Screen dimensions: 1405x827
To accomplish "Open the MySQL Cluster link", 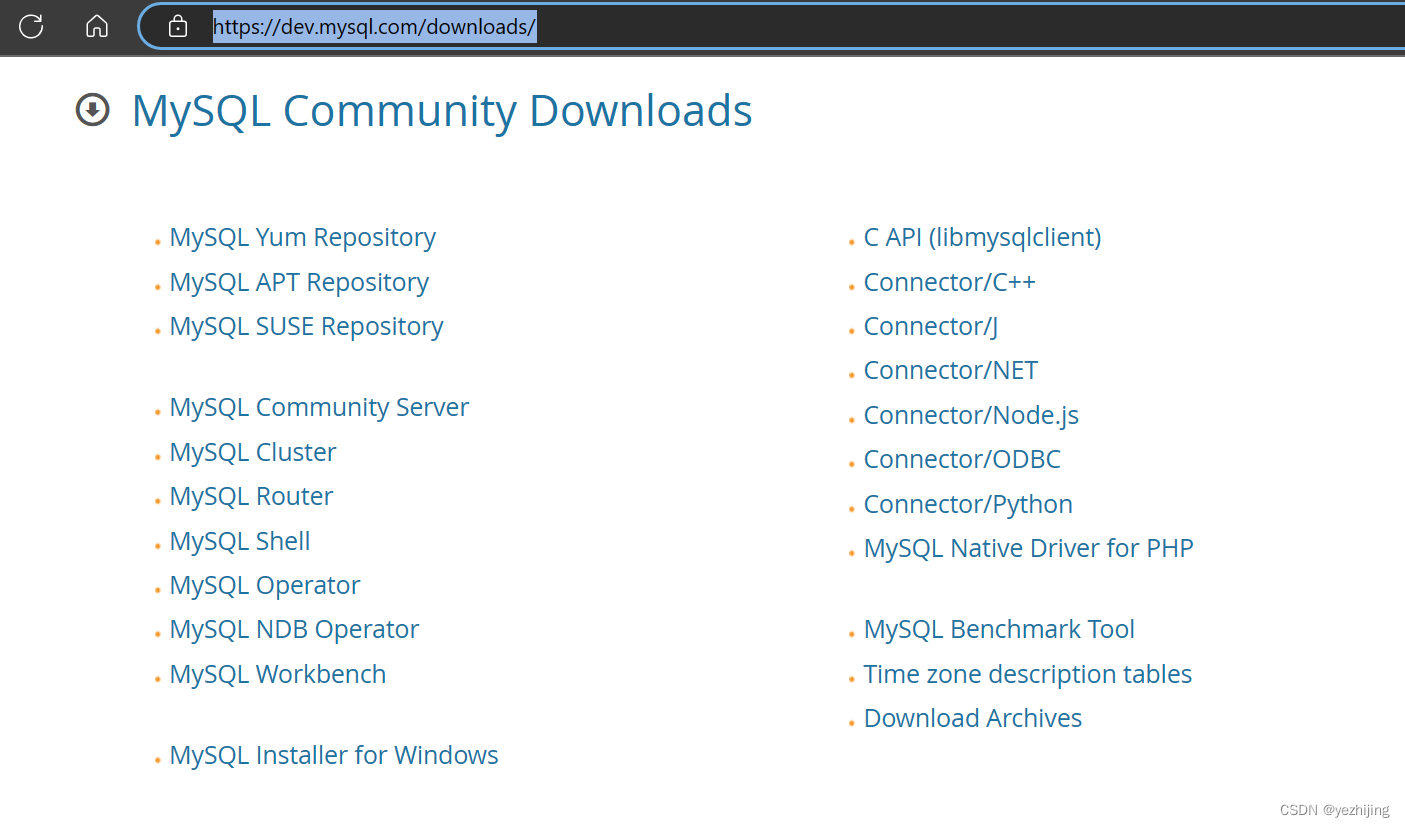I will 253,452.
